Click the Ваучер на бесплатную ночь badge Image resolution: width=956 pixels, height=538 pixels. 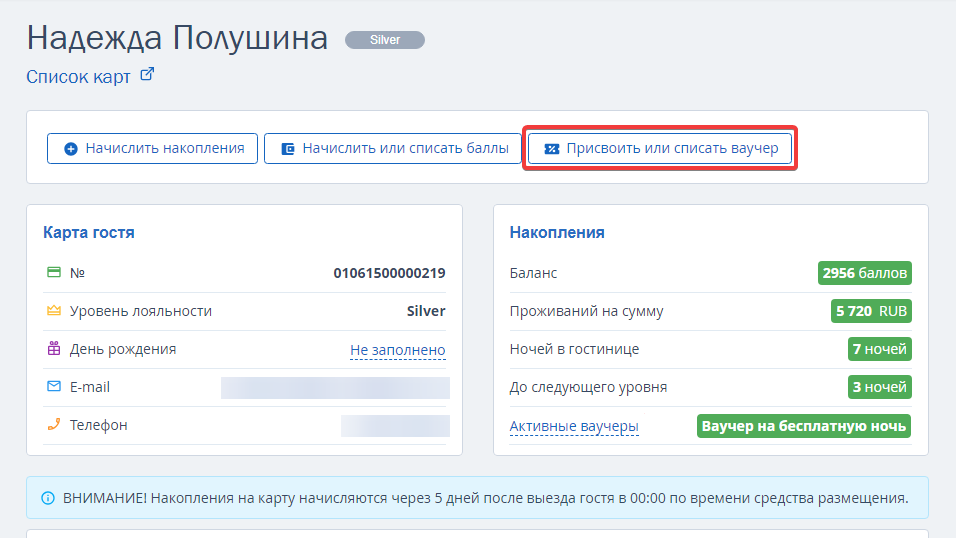tap(804, 426)
